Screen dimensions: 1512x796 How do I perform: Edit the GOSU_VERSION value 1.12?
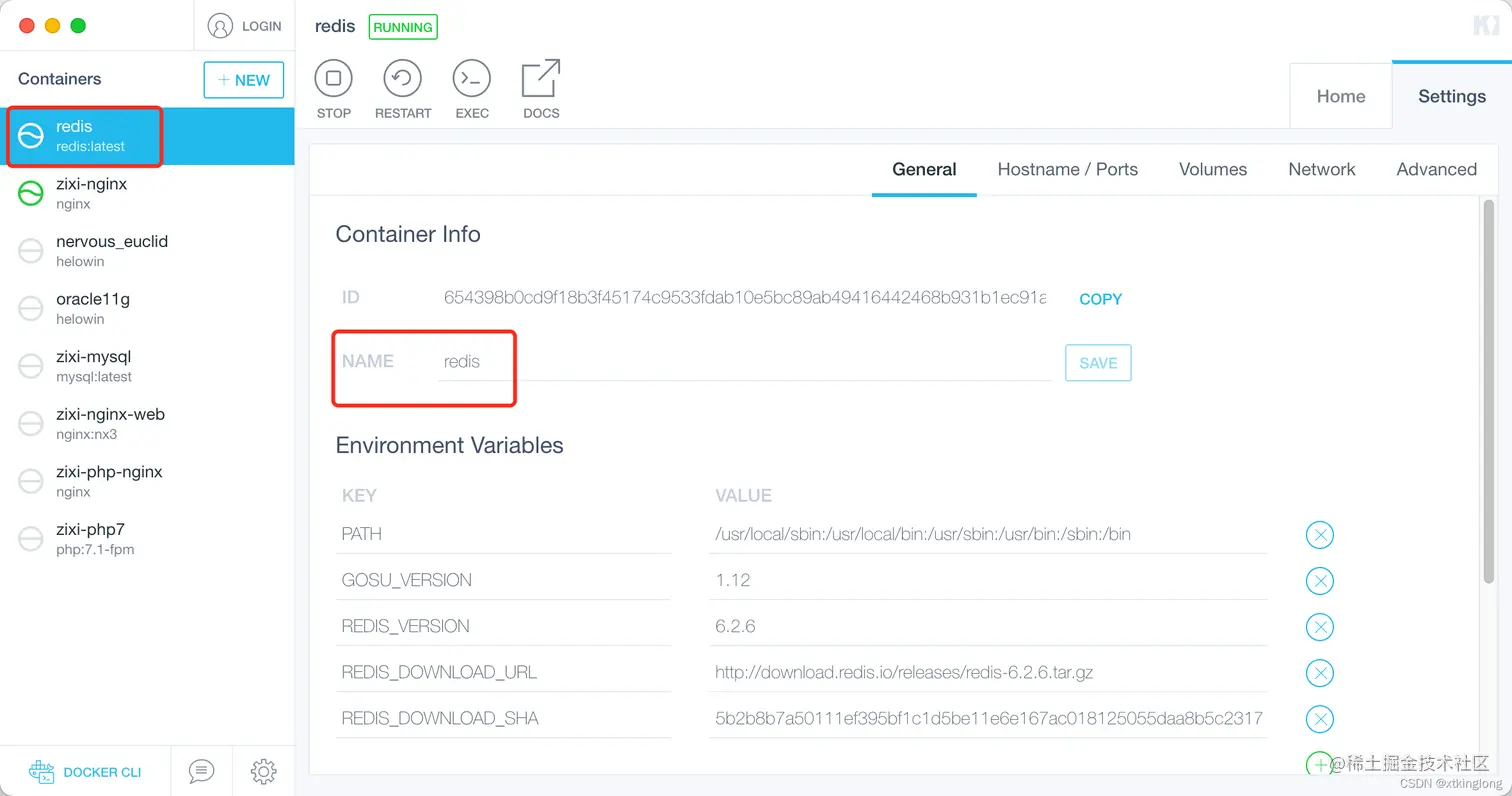tap(988, 580)
